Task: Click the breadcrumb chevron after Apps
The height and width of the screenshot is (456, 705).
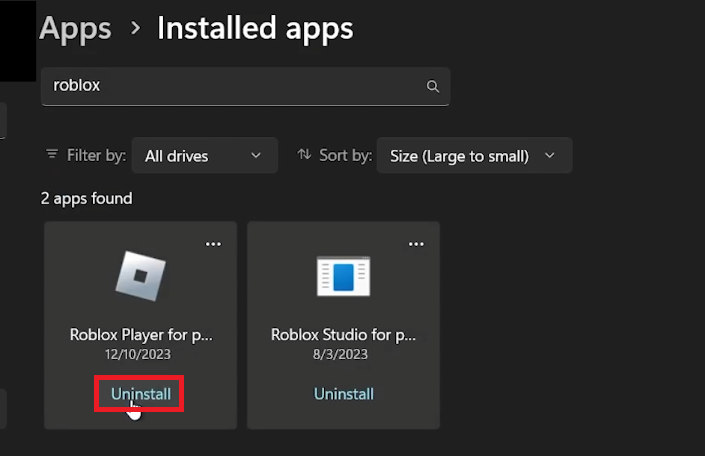Action: click(135, 28)
